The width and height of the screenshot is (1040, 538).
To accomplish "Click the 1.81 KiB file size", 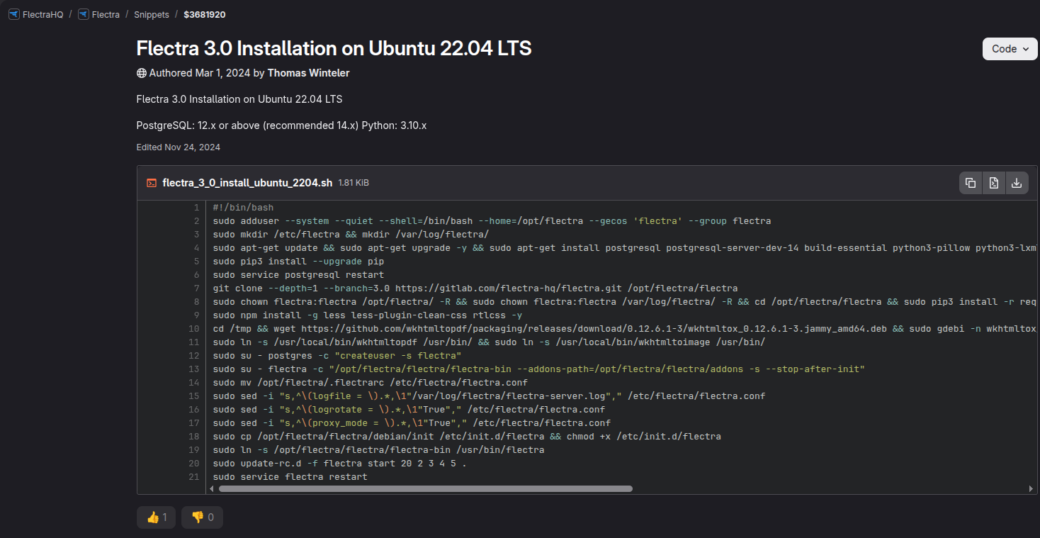I will coord(354,183).
